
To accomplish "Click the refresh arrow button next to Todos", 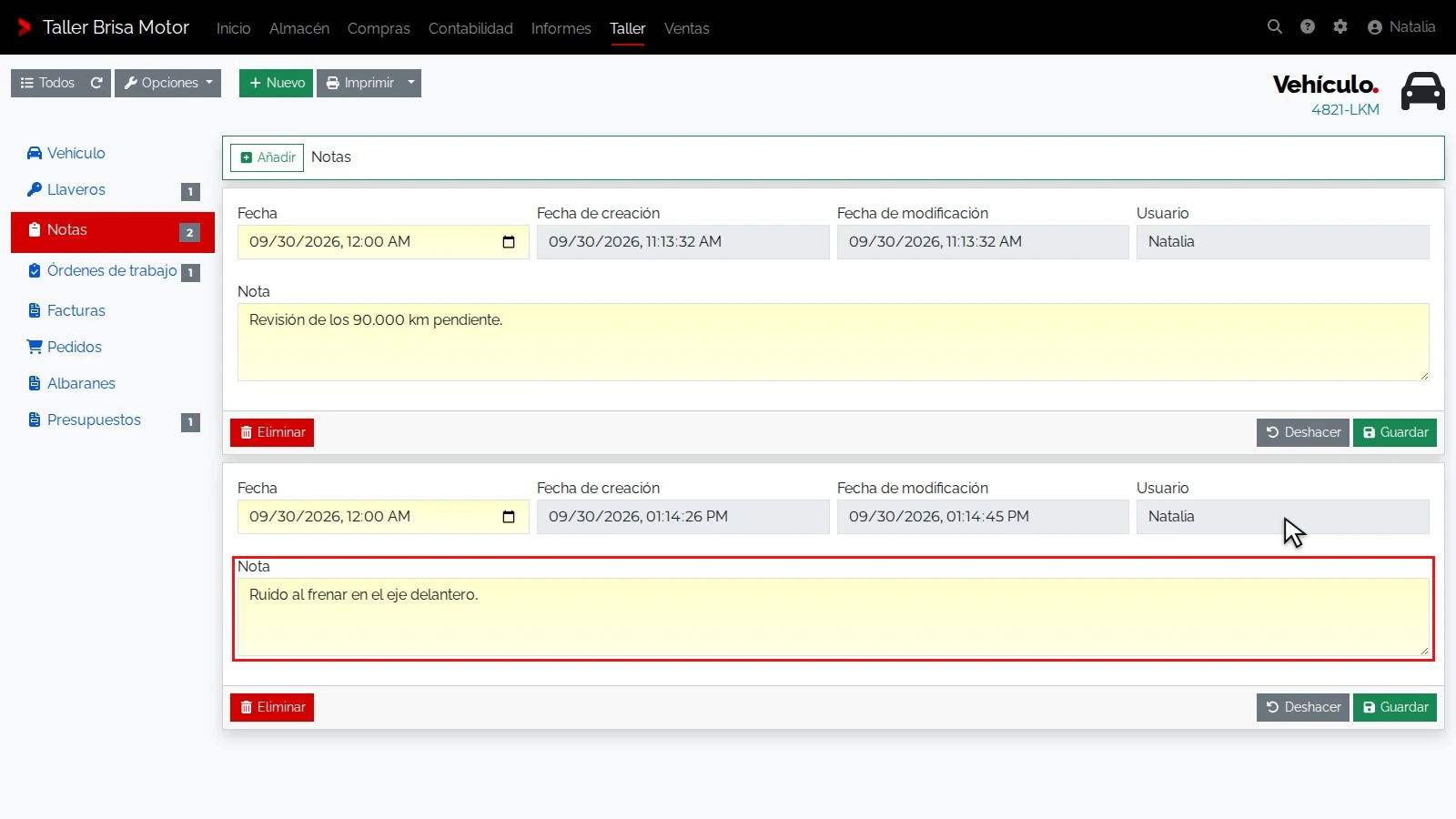I will (96, 83).
